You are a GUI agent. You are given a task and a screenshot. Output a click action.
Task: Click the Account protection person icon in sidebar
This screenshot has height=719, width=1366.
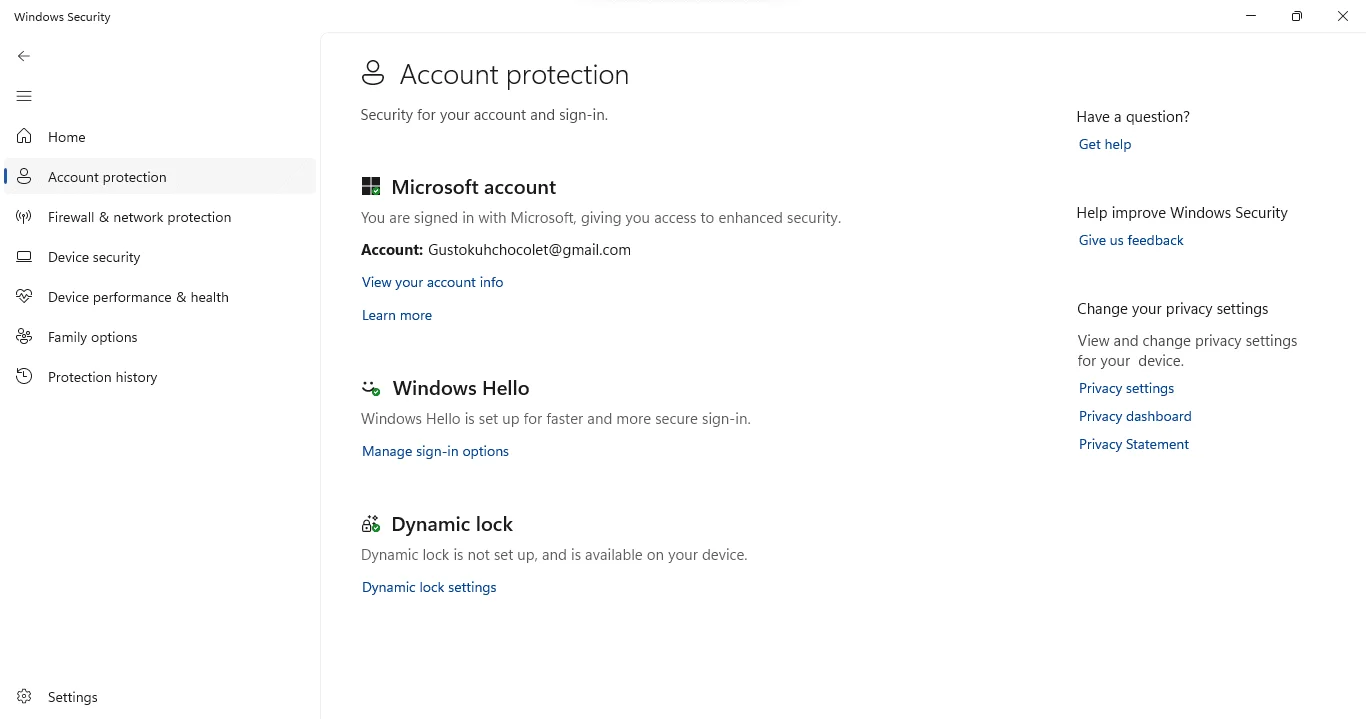[24, 176]
